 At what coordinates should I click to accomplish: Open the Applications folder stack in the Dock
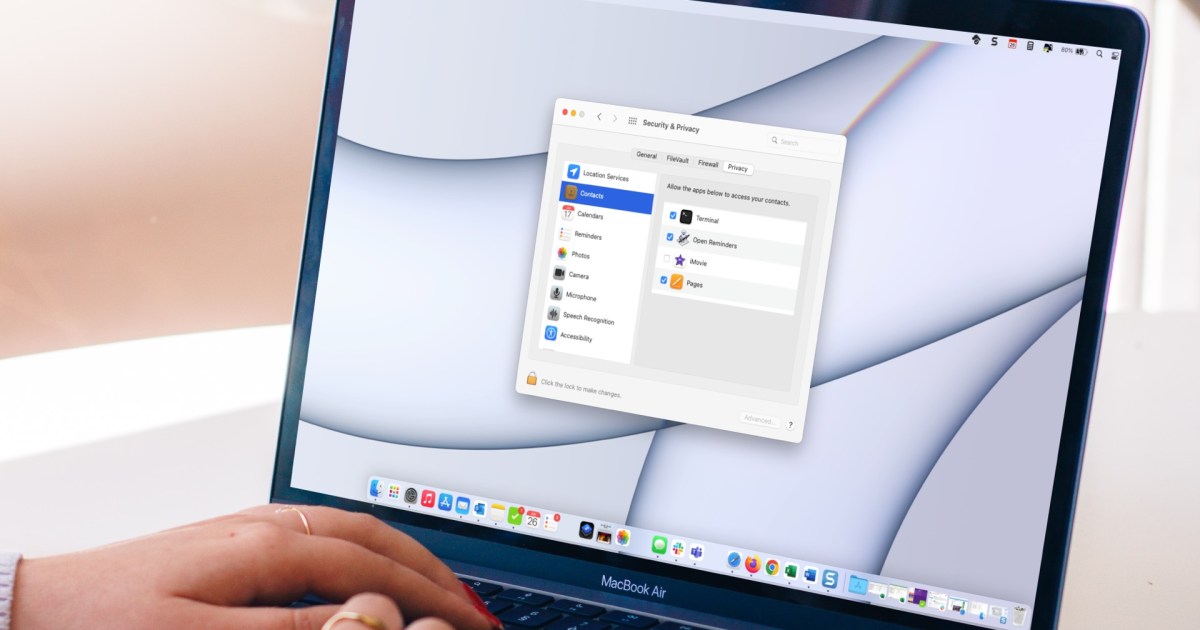tap(858, 585)
